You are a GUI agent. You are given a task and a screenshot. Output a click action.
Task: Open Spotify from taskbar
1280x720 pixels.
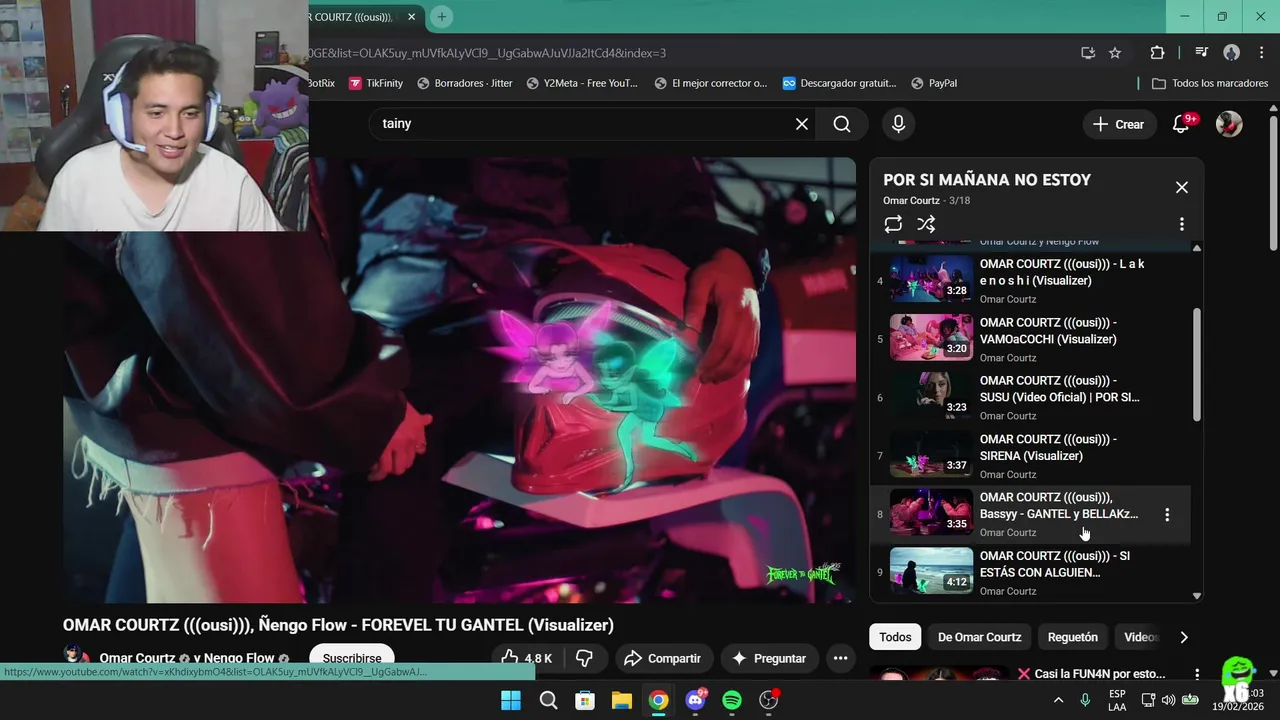[x=732, y=700]
